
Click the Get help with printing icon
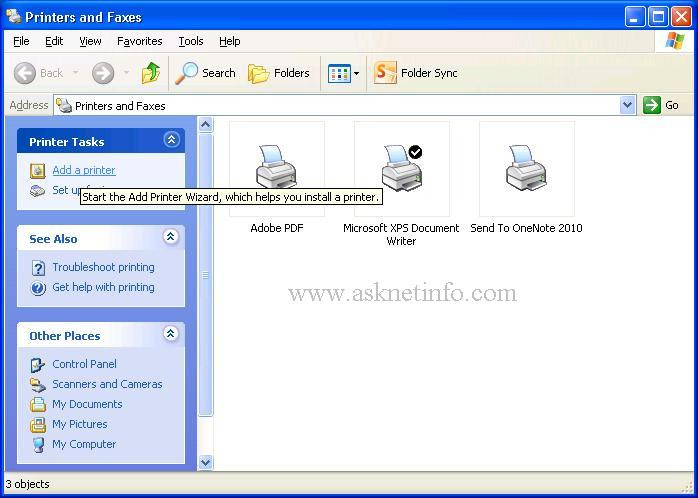pyautogui.click(x=38, y=288)
